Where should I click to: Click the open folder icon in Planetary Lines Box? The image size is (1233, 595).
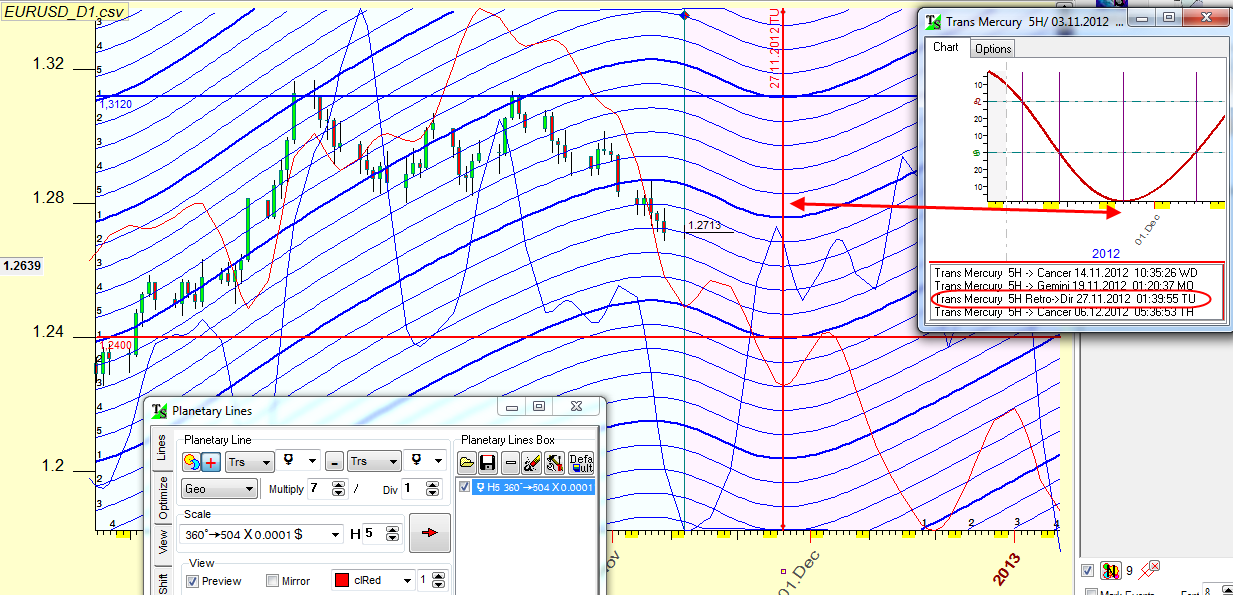tap(467, 462)
